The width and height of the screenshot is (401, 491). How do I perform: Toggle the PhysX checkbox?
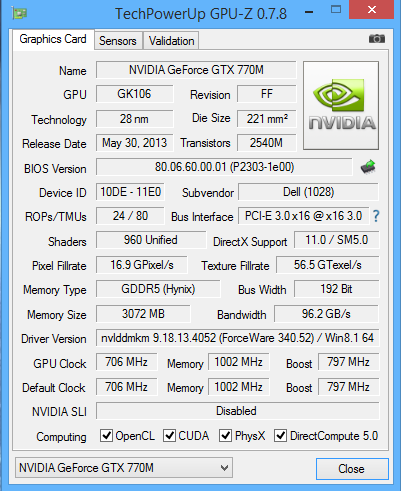(x=225, y=435)
